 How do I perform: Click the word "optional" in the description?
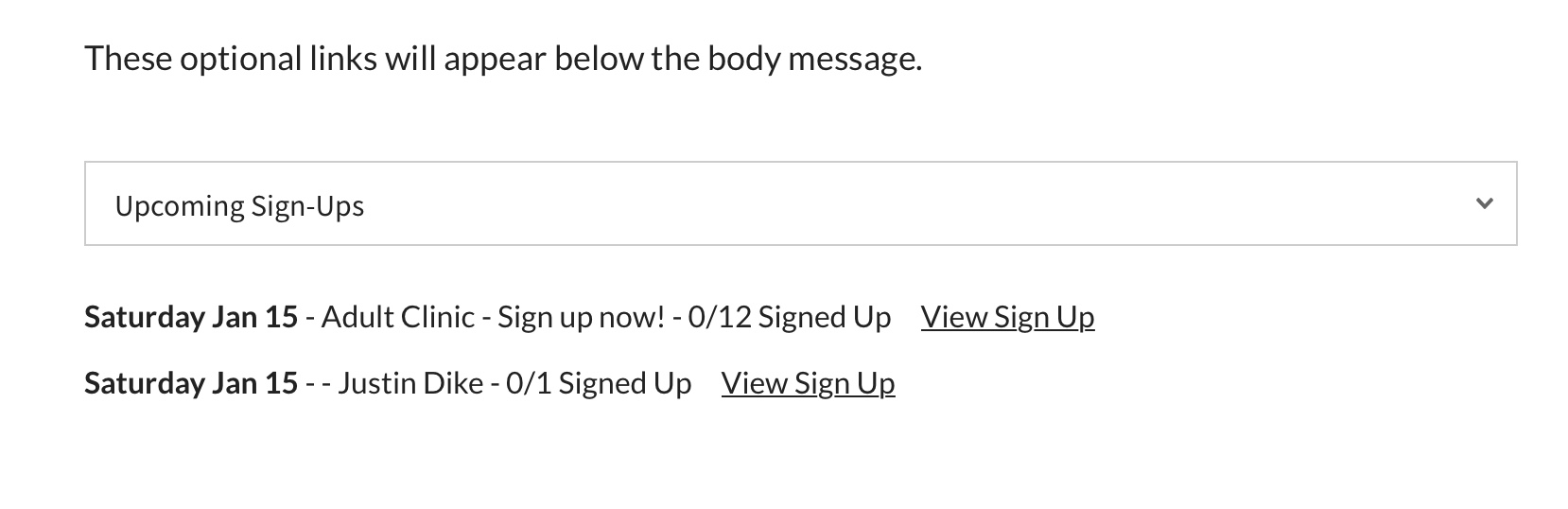[x=240, y=59]
